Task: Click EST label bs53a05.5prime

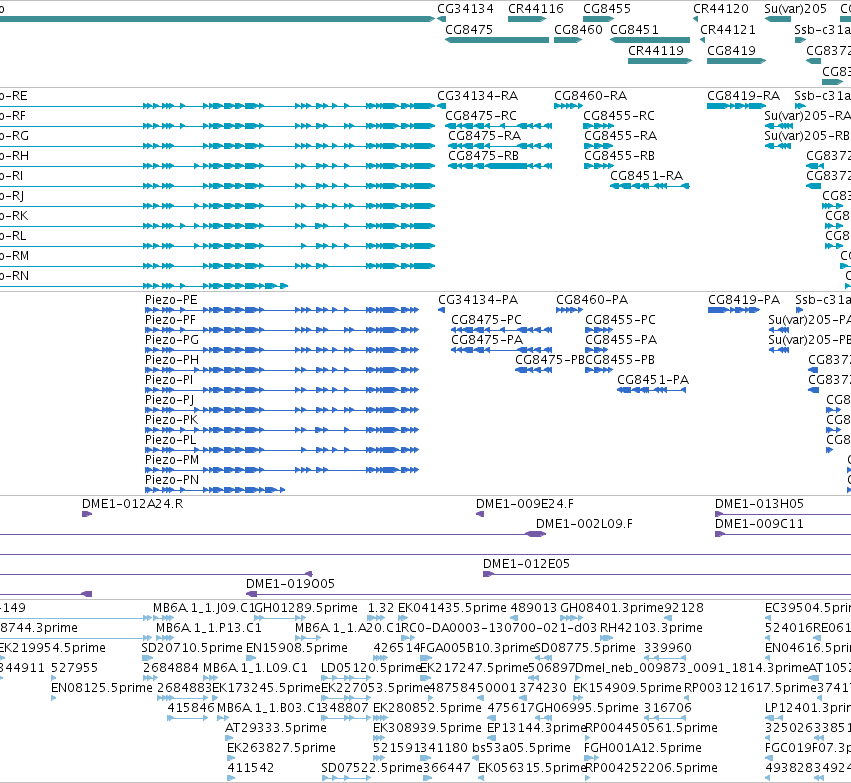Action: (x=521, y=748)
